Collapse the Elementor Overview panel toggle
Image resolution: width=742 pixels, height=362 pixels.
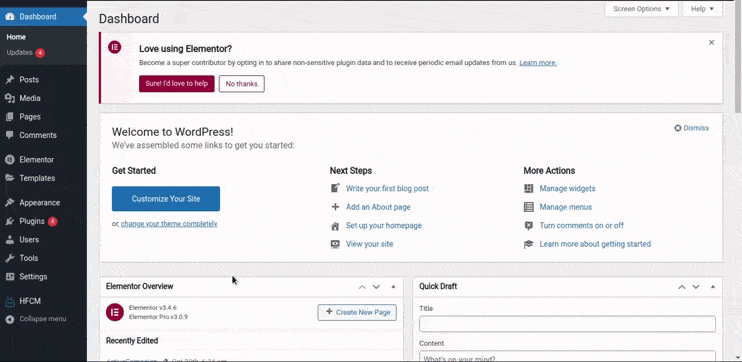coord(393,287)
